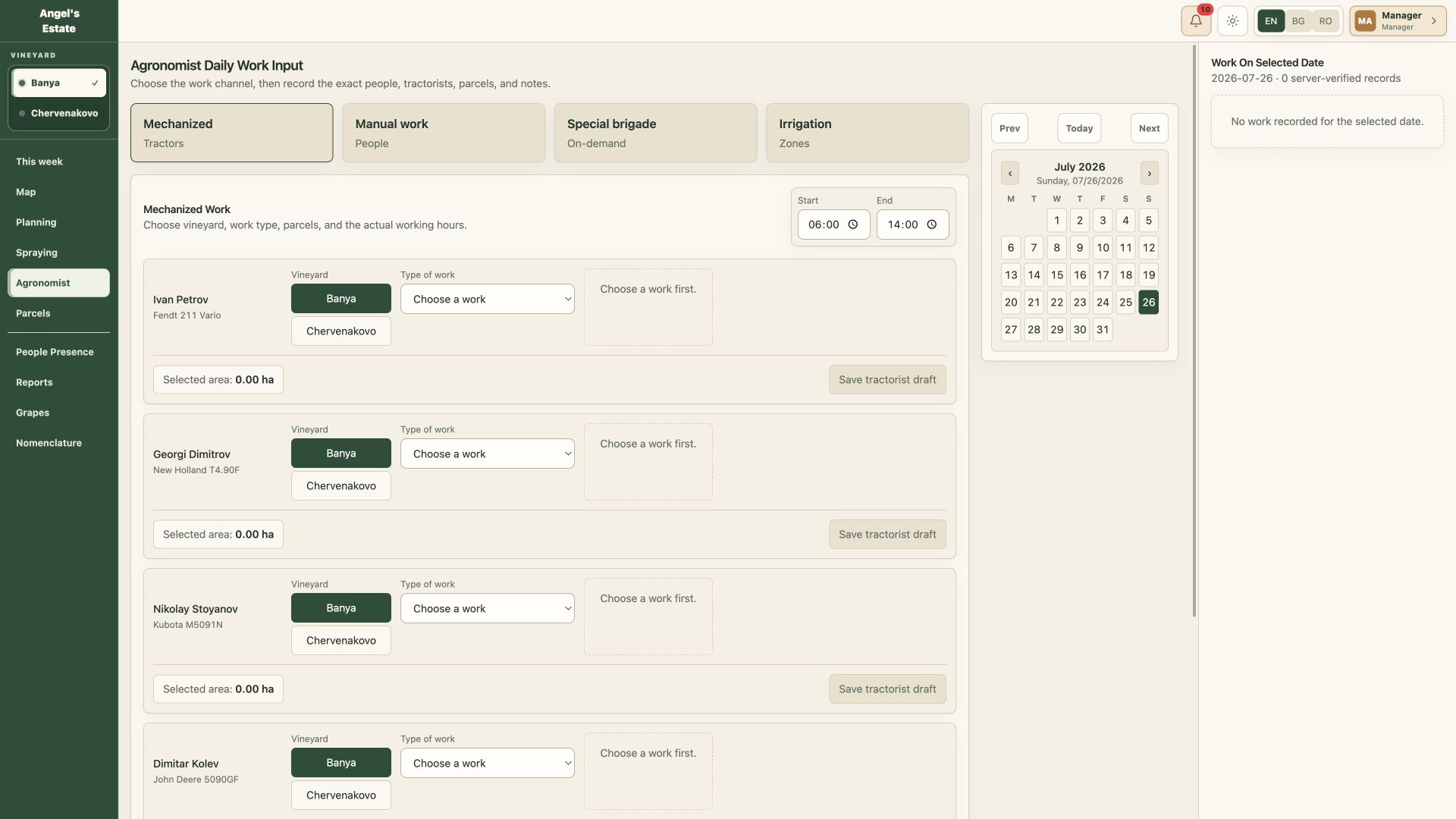Image resolution: width=1456 pixels, height=819 pixels.
Task: Select Banya vineyard in sidebar
Action: [x=59, y=83]
